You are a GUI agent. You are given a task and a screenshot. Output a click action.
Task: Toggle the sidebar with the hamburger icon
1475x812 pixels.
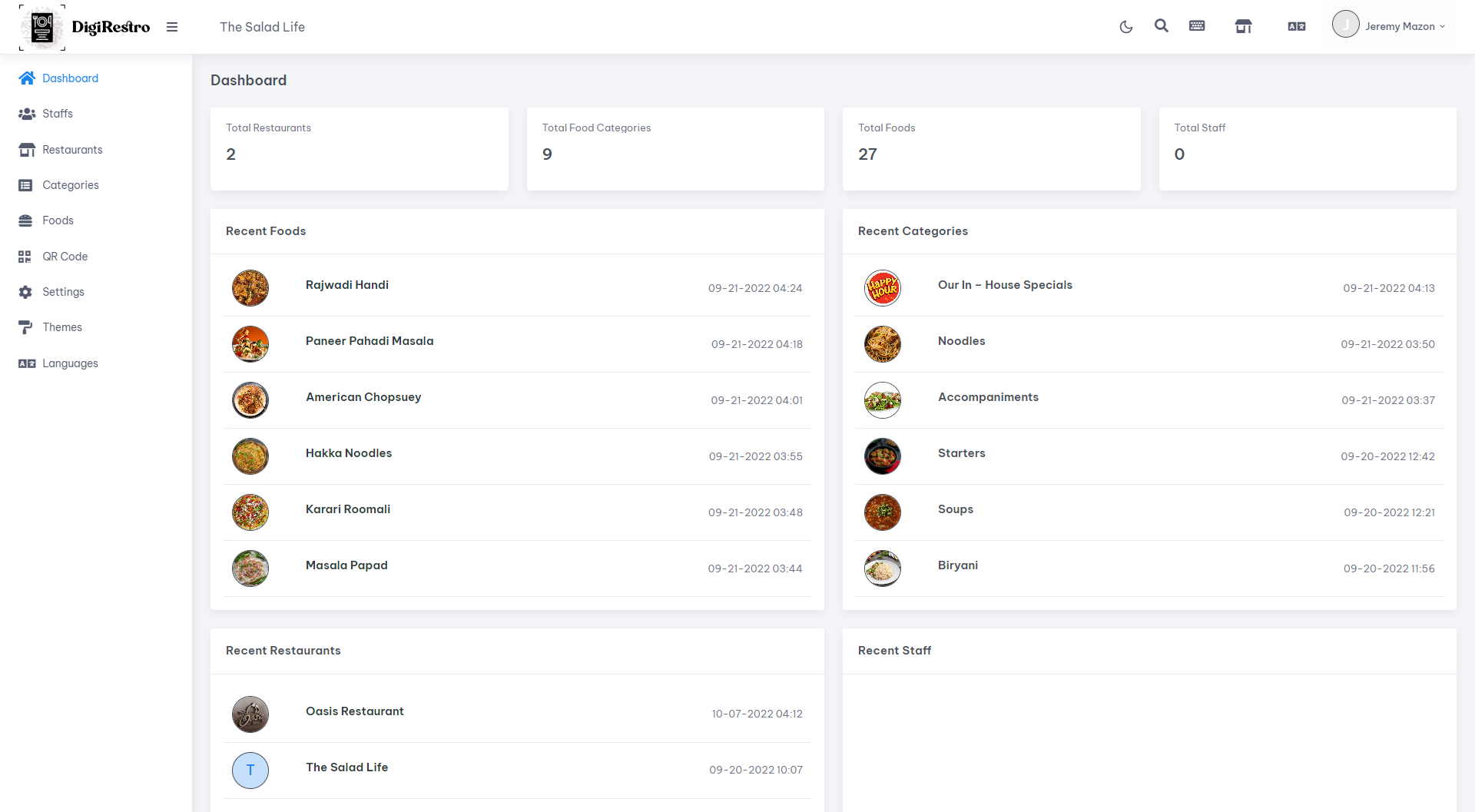(x=172, y=27)
